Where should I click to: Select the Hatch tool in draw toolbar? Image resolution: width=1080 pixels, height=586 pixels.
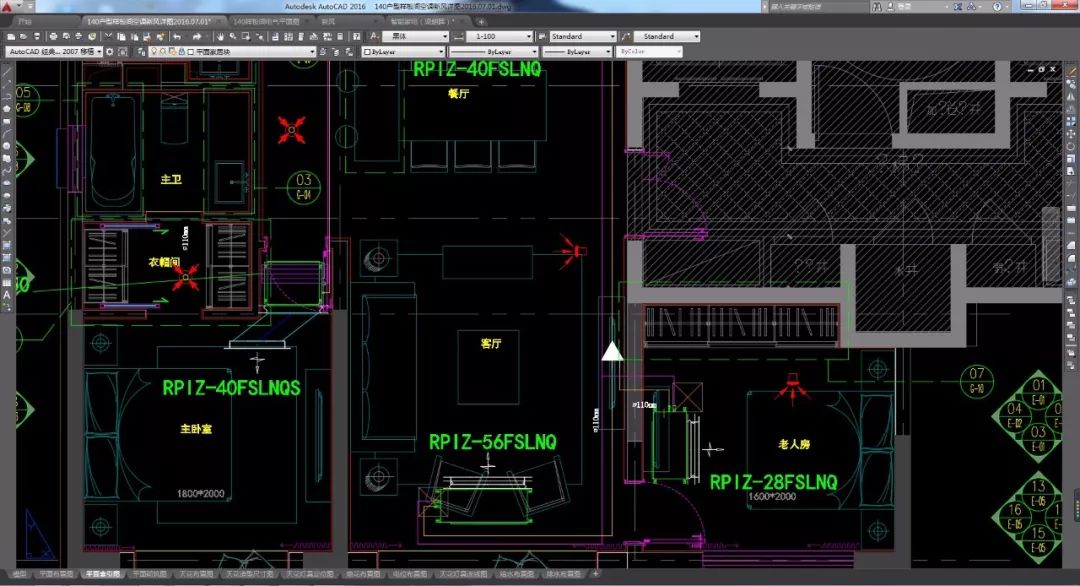click(7, 244)
